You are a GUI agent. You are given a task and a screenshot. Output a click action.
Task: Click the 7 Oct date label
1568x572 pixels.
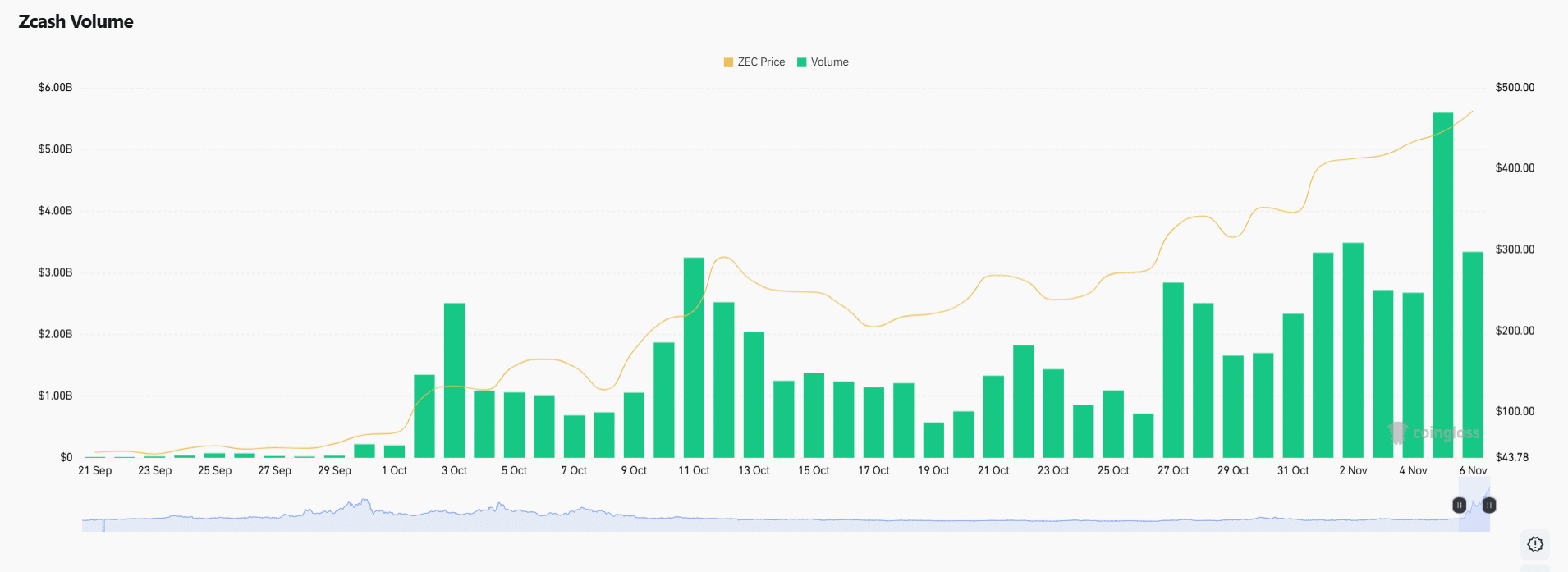click(x=574, y=470)
